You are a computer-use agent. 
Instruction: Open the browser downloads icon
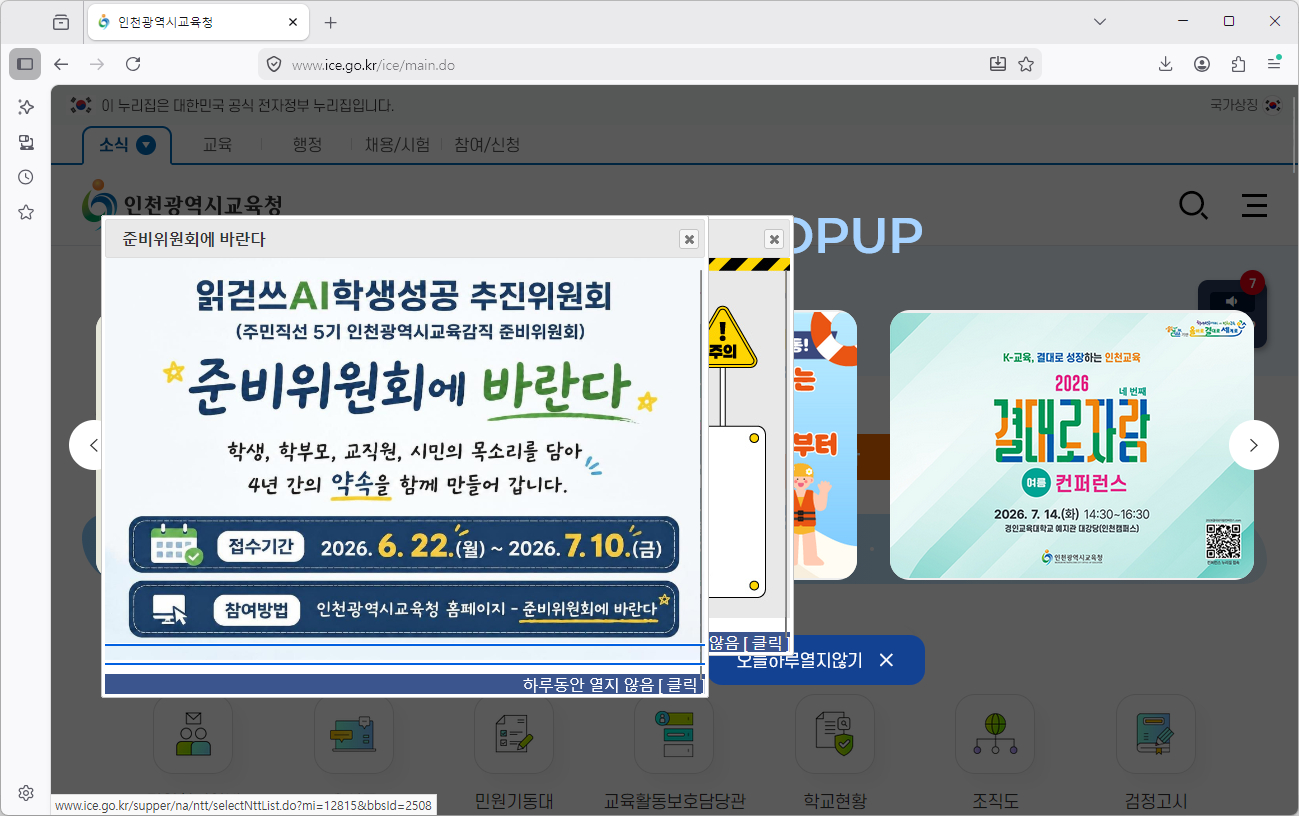click(1165, 64)
